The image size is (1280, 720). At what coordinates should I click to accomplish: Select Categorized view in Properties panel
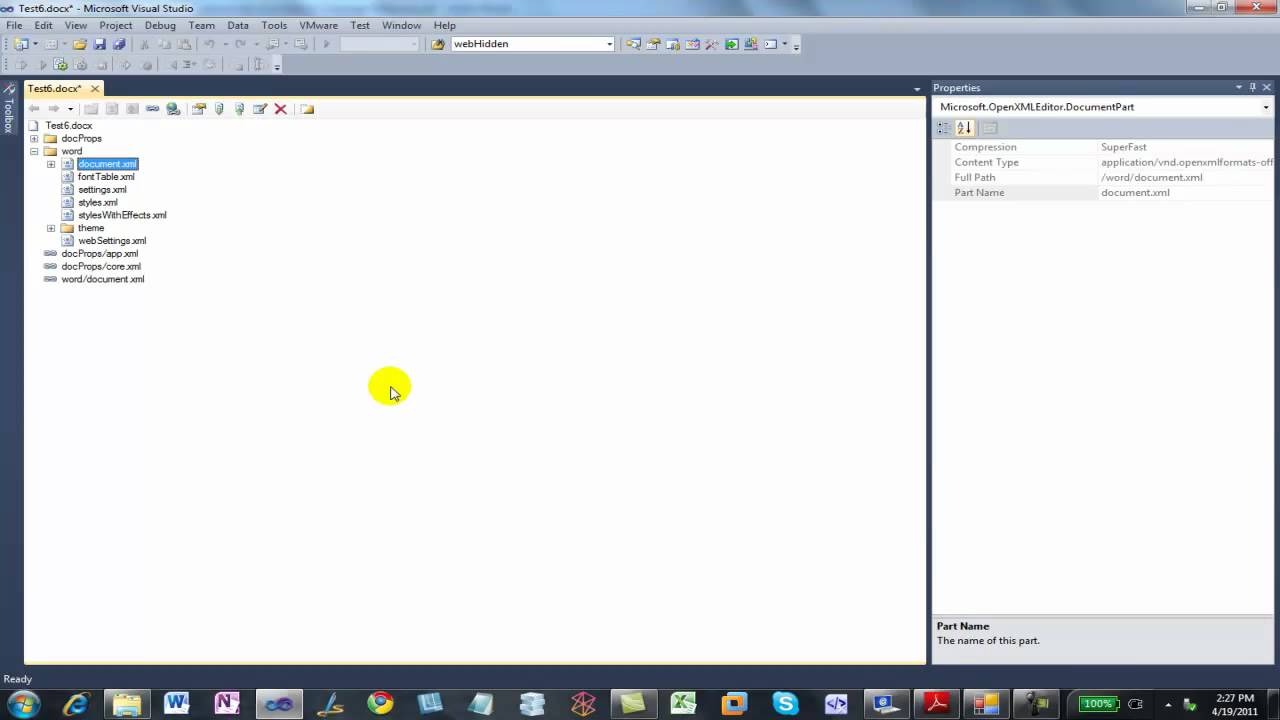[x=944, y=128]
